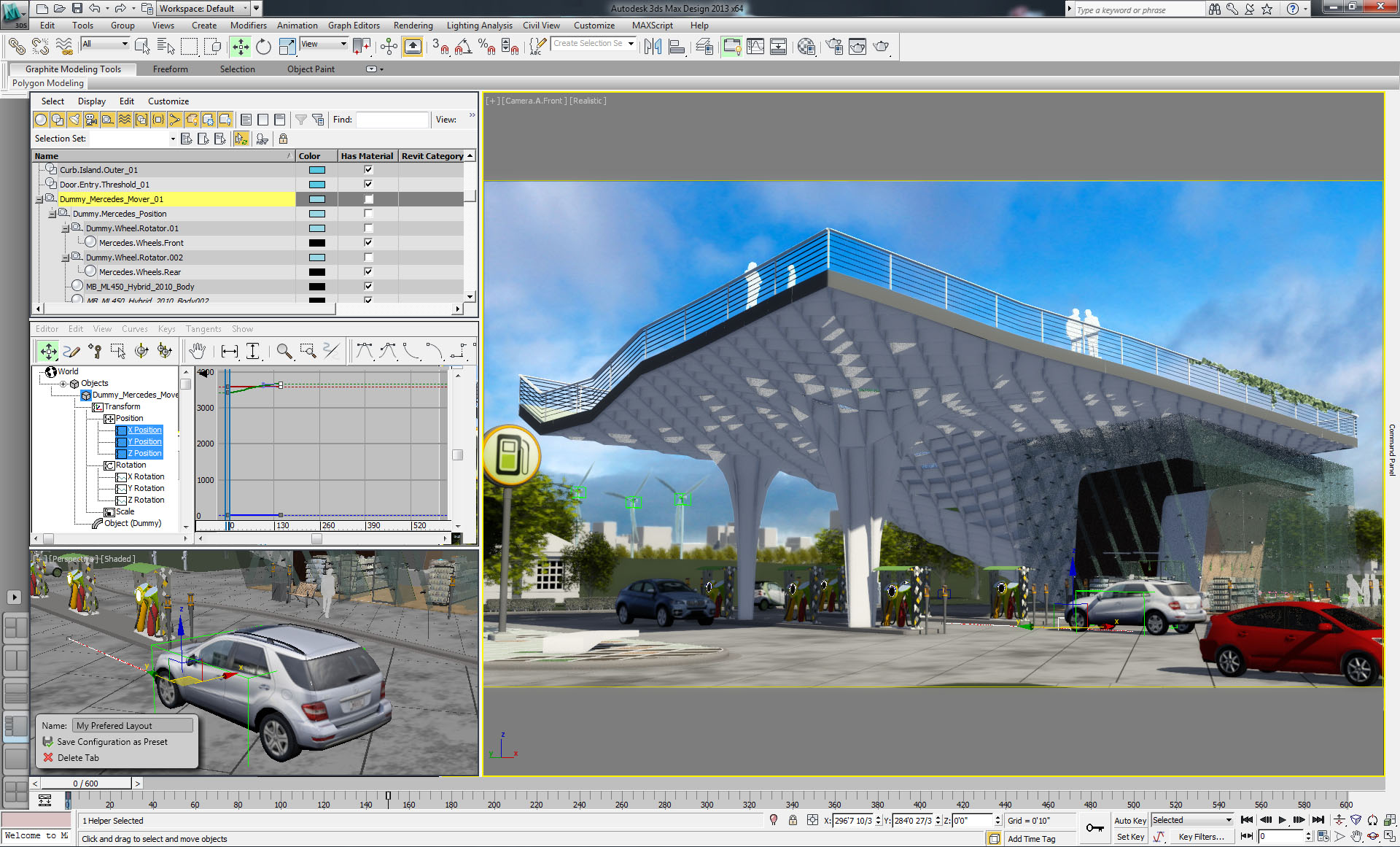Collapse the Transform Position node in curve editor
This screenshot has width=1400, height=847.
pos(113,418)
